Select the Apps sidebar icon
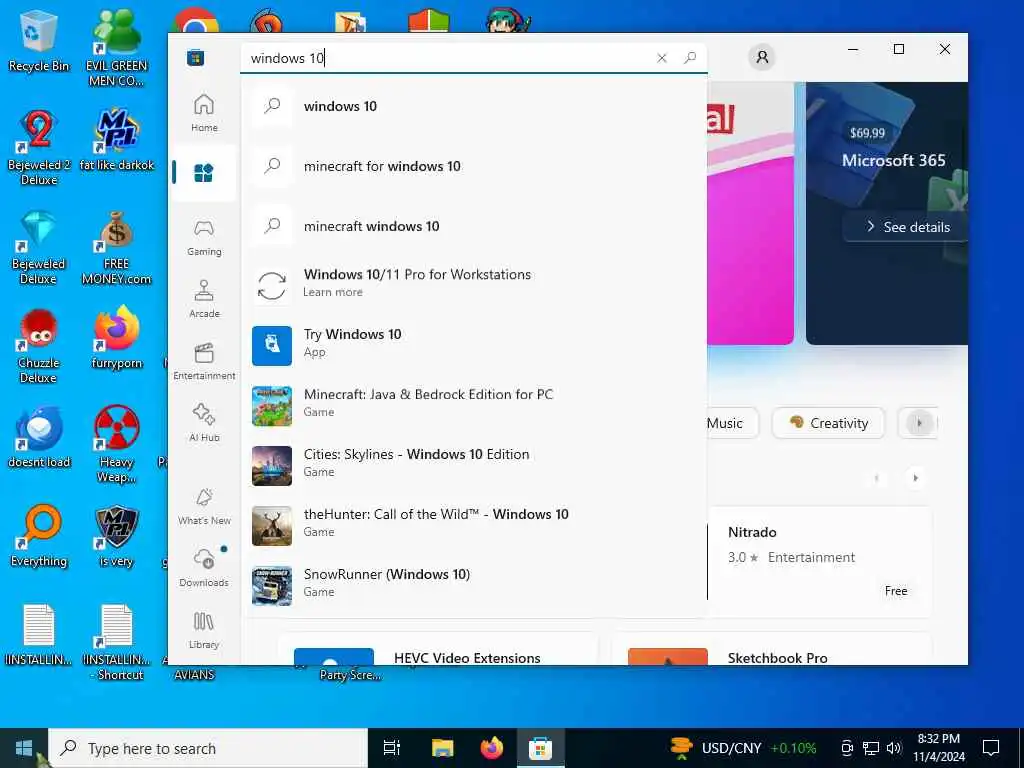Viewport: 1024px width, 768px height. click(204, 173)
